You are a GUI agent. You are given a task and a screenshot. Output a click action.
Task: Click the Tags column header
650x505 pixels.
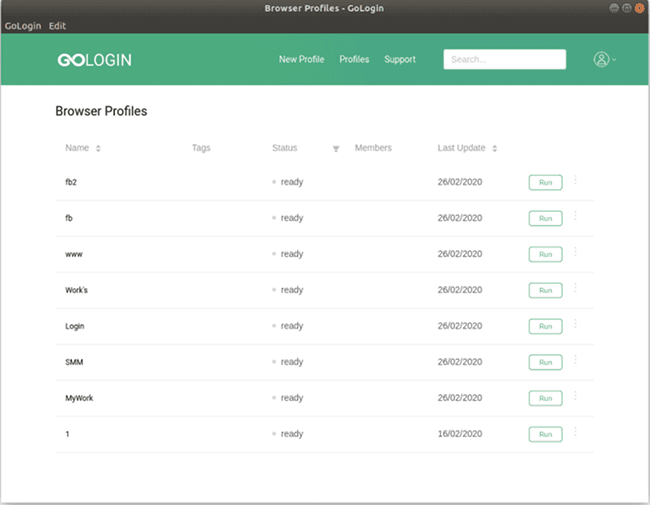pyautogui.click(x=201, y=148)
